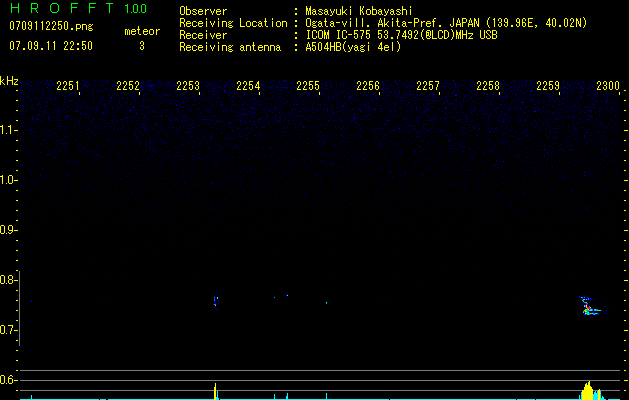Viewport: 629px width, 400px height.
Task: Select receiver value ICOM IC-575 53.7492 MHz USB
Action: 401,35
